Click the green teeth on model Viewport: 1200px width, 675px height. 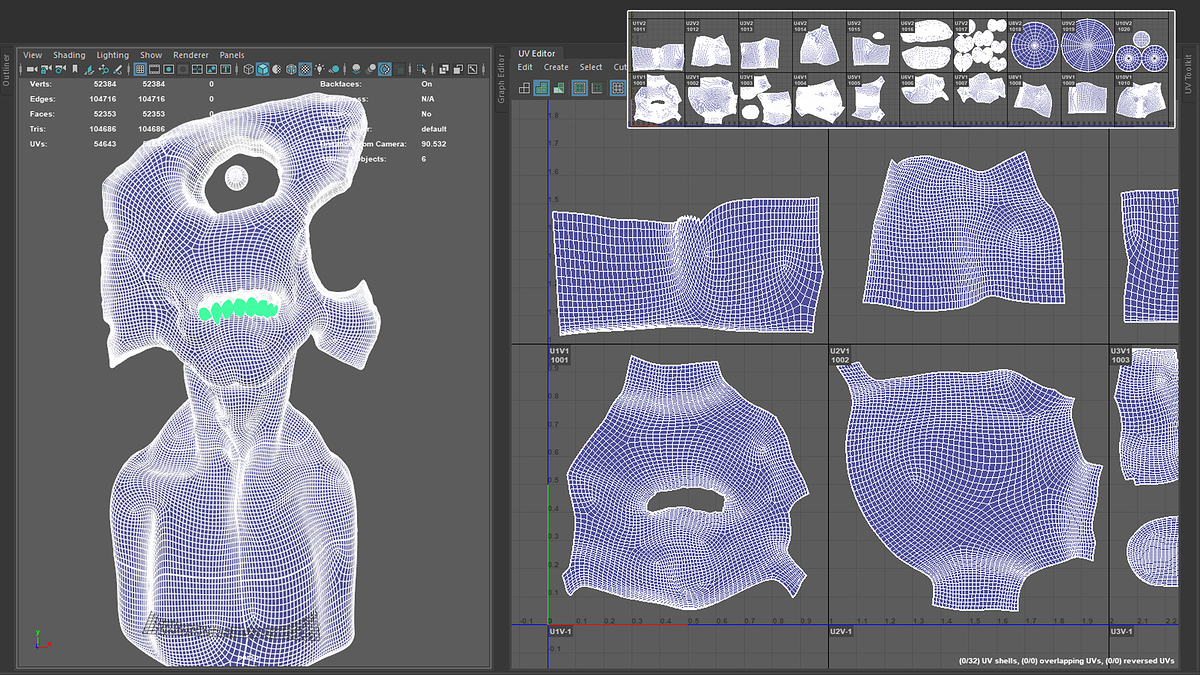click(237, 307)
